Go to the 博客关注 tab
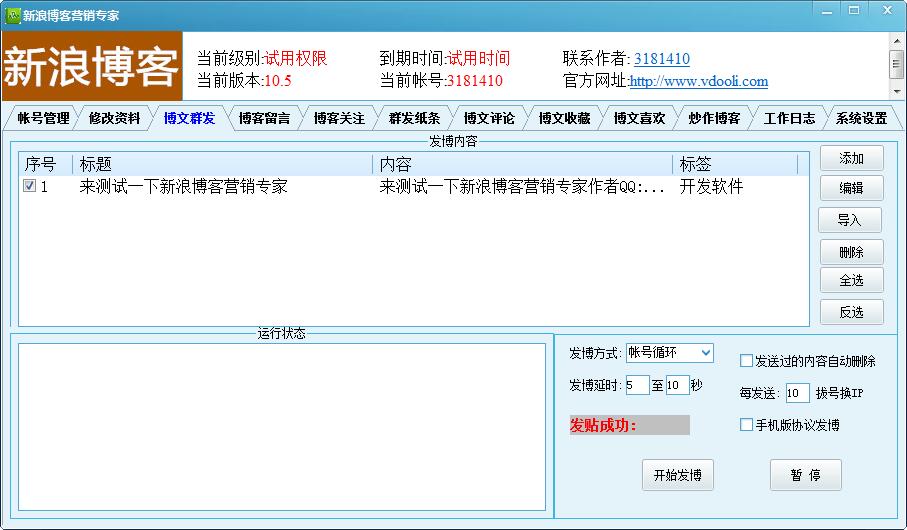 [339, 118]
